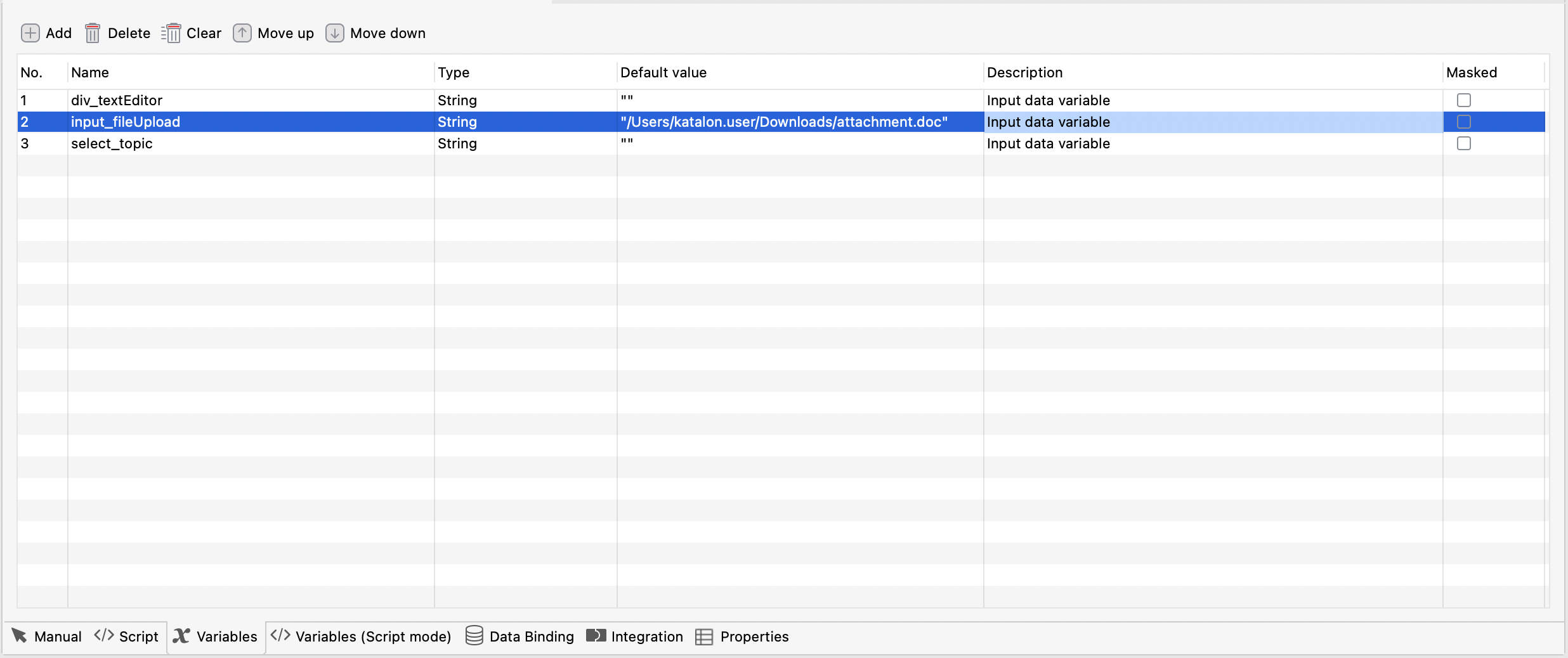The image size is (1568, 658).
Task: Open the Type dropdown for input_fileUpload
Action: tap(523, 121)
